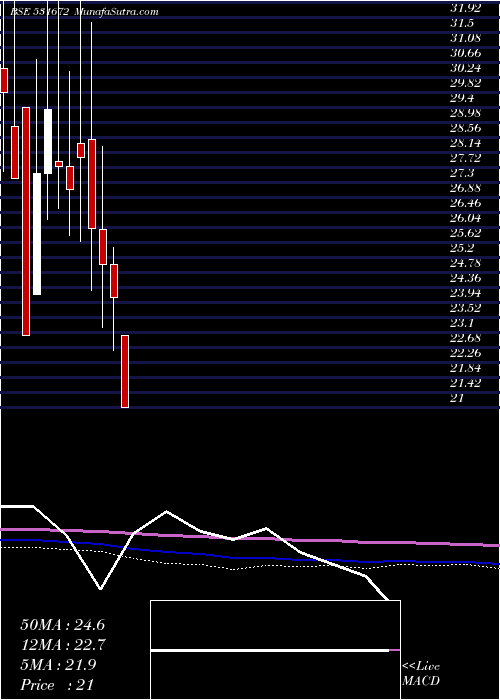Viewport: 500px width, 700px height.
Task: Click the 12MA : 22.7 readout
Action: click(x=62, y=645)
